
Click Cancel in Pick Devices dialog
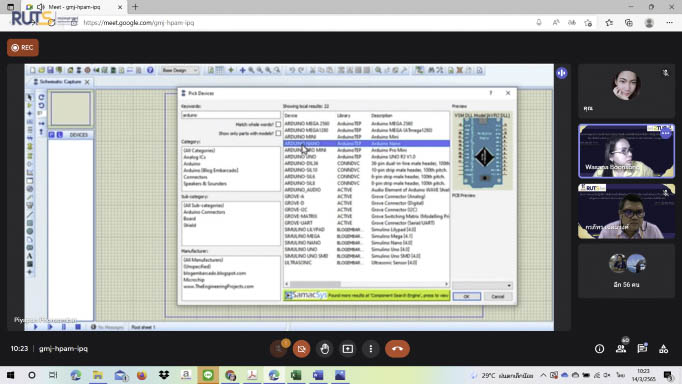click(498, 297)
